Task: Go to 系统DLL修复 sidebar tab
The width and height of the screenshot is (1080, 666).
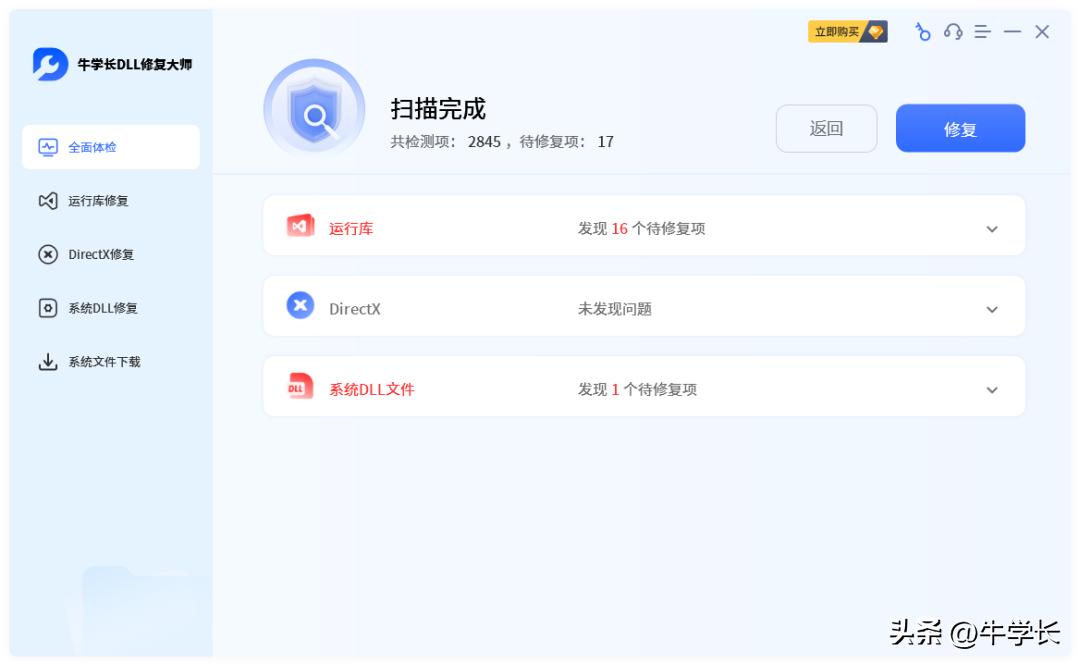Action: 102,308
